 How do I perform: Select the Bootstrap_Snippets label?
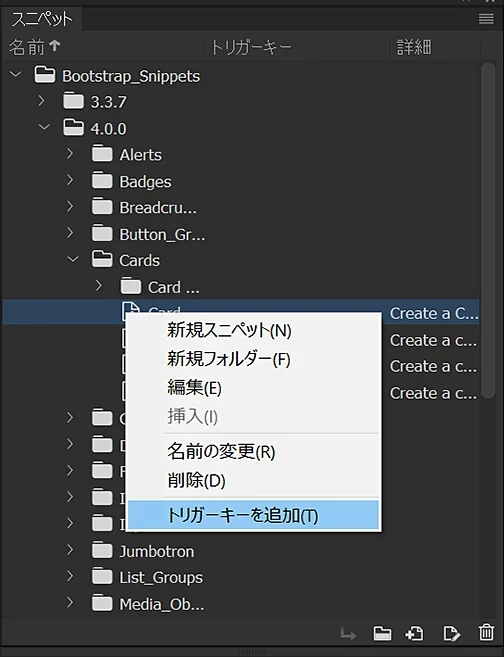(131, 76)
